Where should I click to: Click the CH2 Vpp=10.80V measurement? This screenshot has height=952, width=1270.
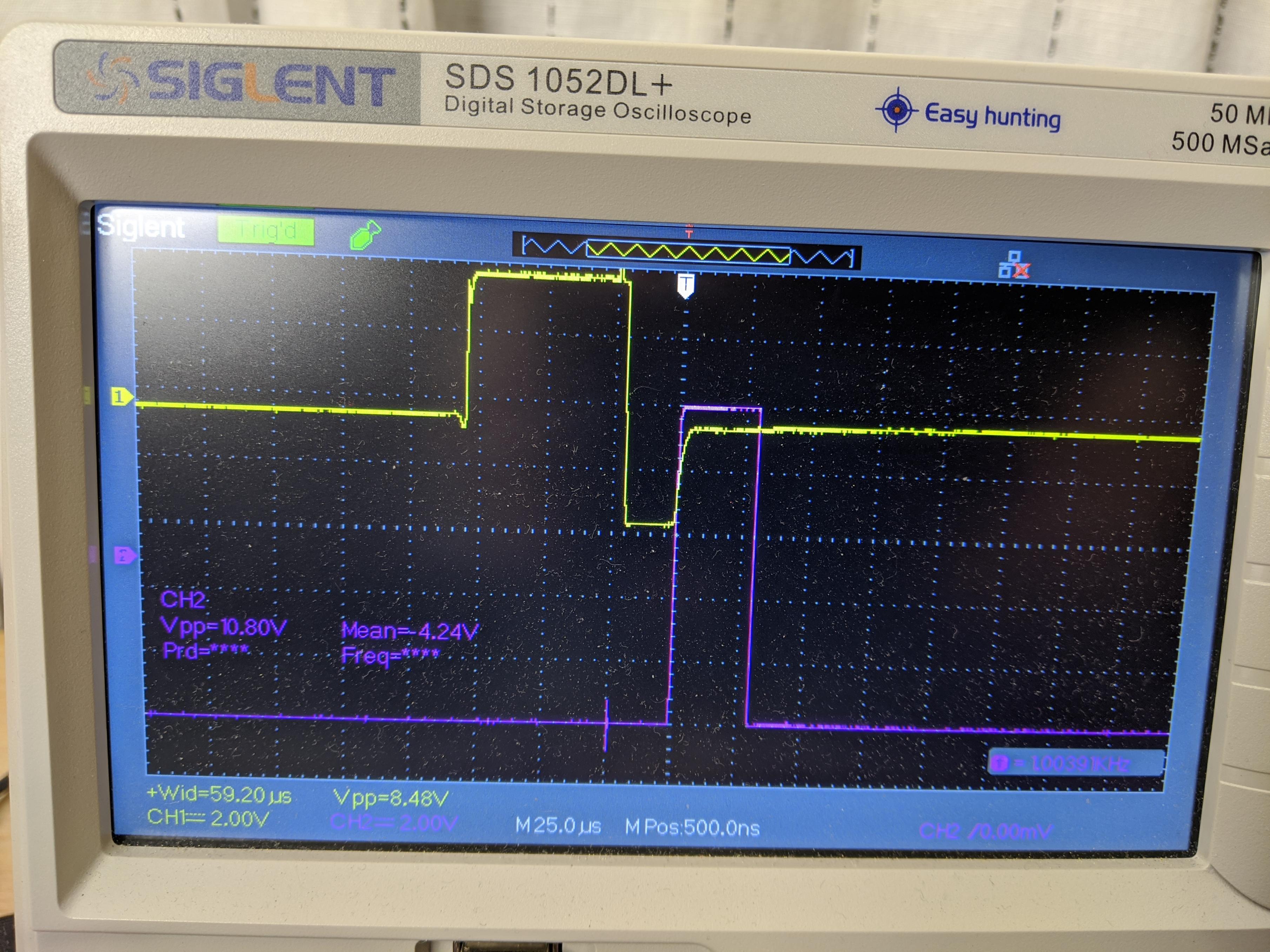pyautogui.click(x=223, y=626)
